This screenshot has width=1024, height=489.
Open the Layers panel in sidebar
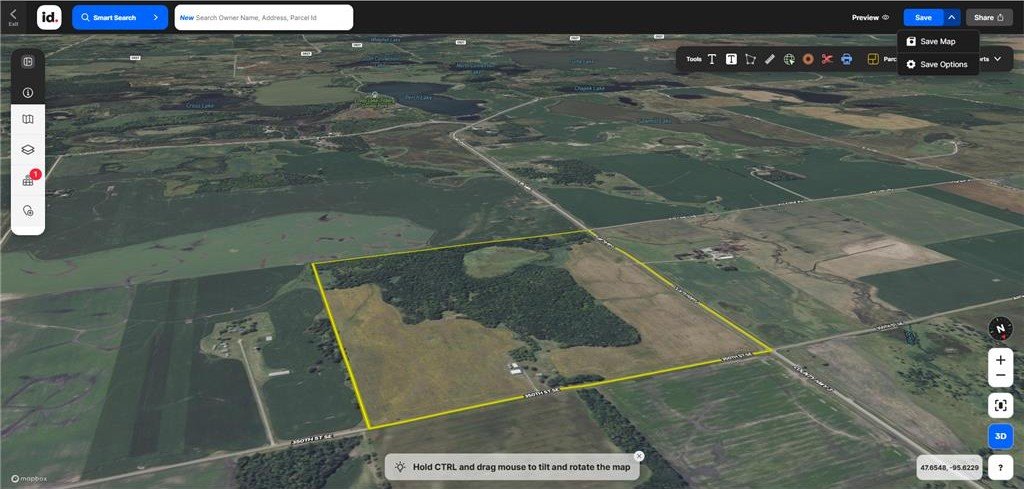tap(28, 149)
